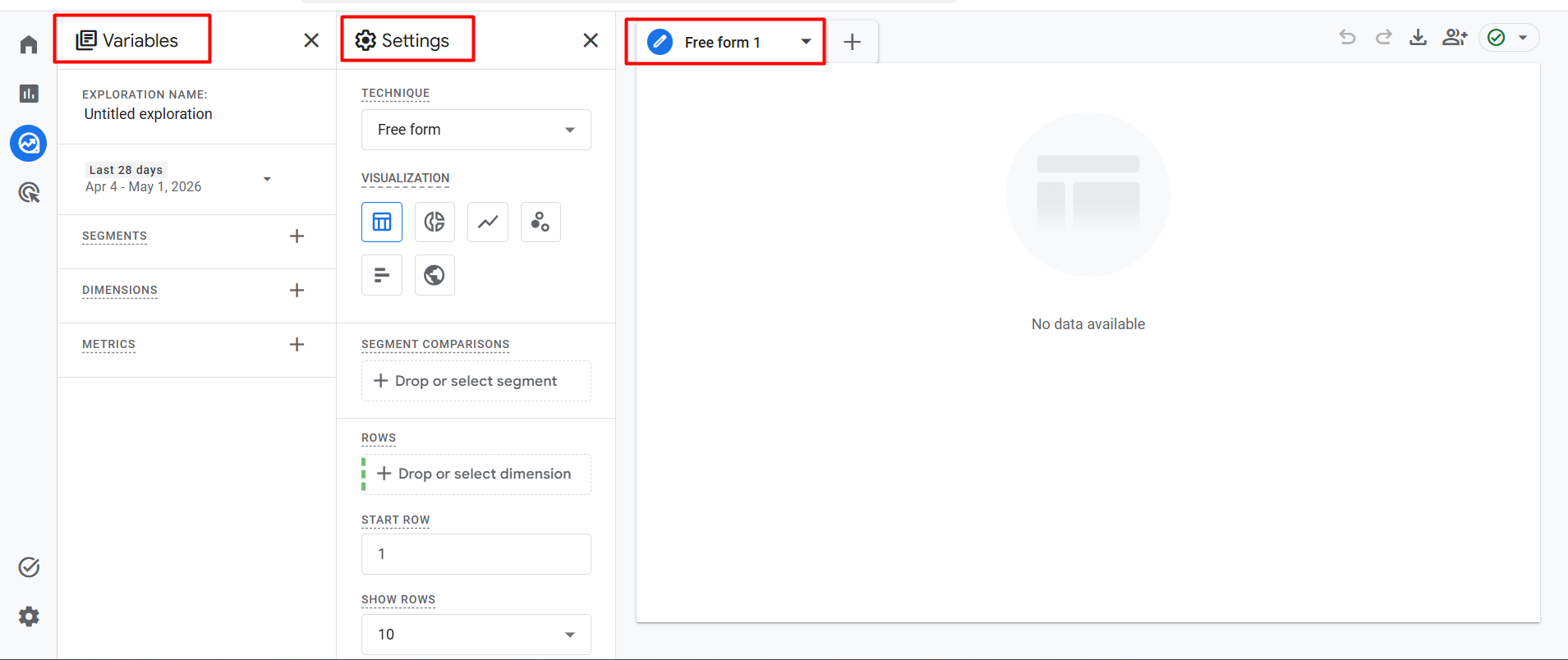Click Drop or select dimension
This screenshot has height=660, width=1568.
476,474
